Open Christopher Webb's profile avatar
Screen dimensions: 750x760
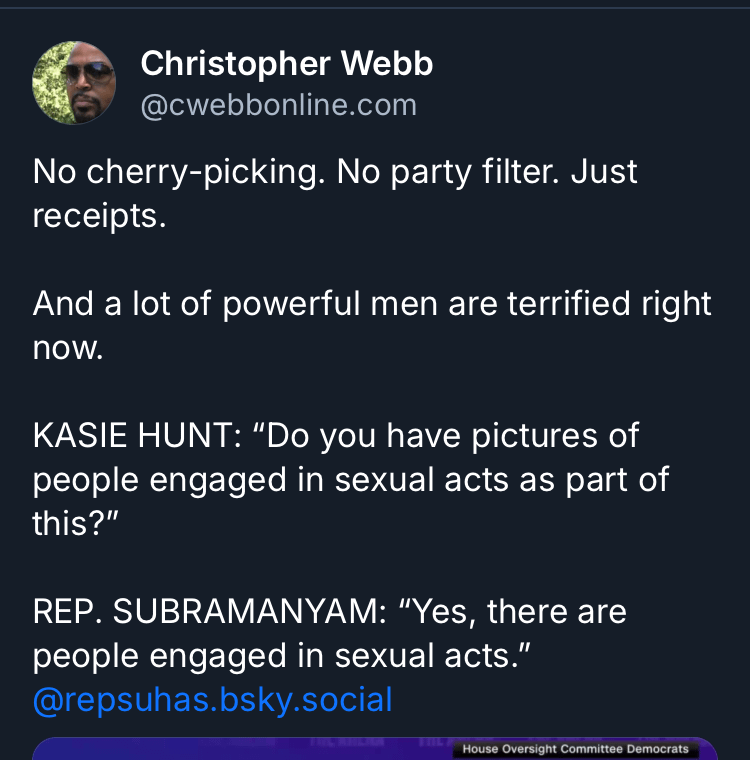point(74,83)
